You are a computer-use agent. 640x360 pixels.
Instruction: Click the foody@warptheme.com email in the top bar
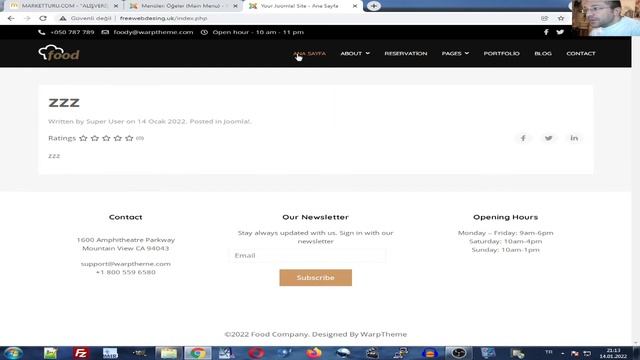tap(153, 32)
